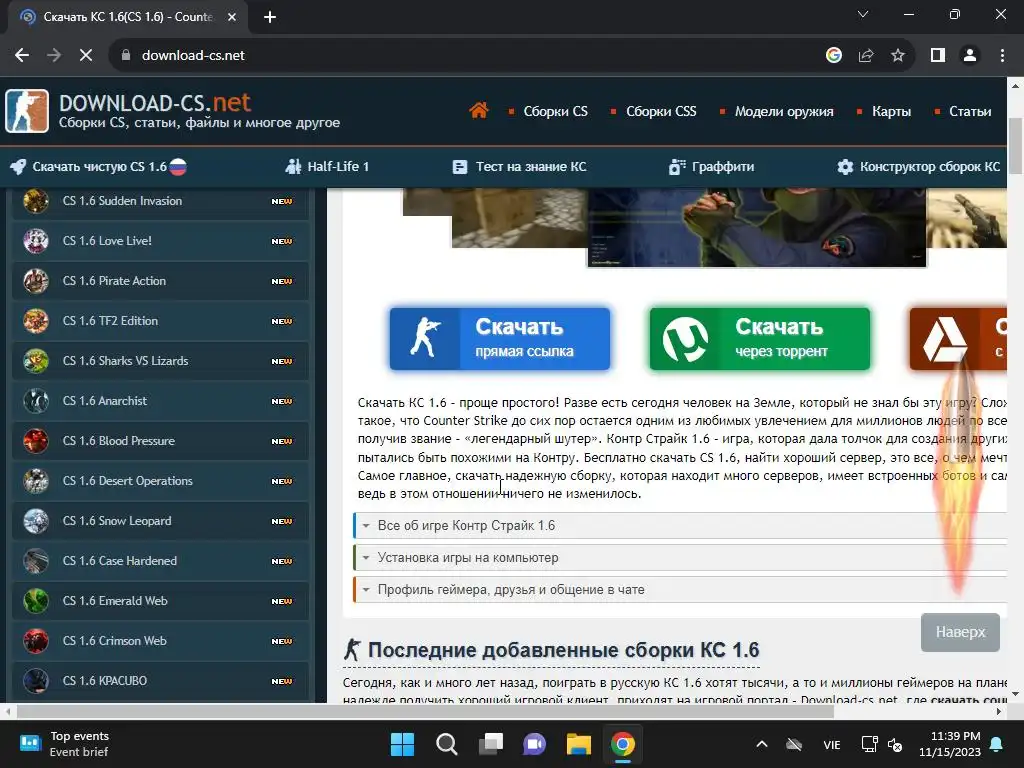The image size is (1024, 768).
Task: Show hidden system tray icons chevron
Action: coord(761,744)
